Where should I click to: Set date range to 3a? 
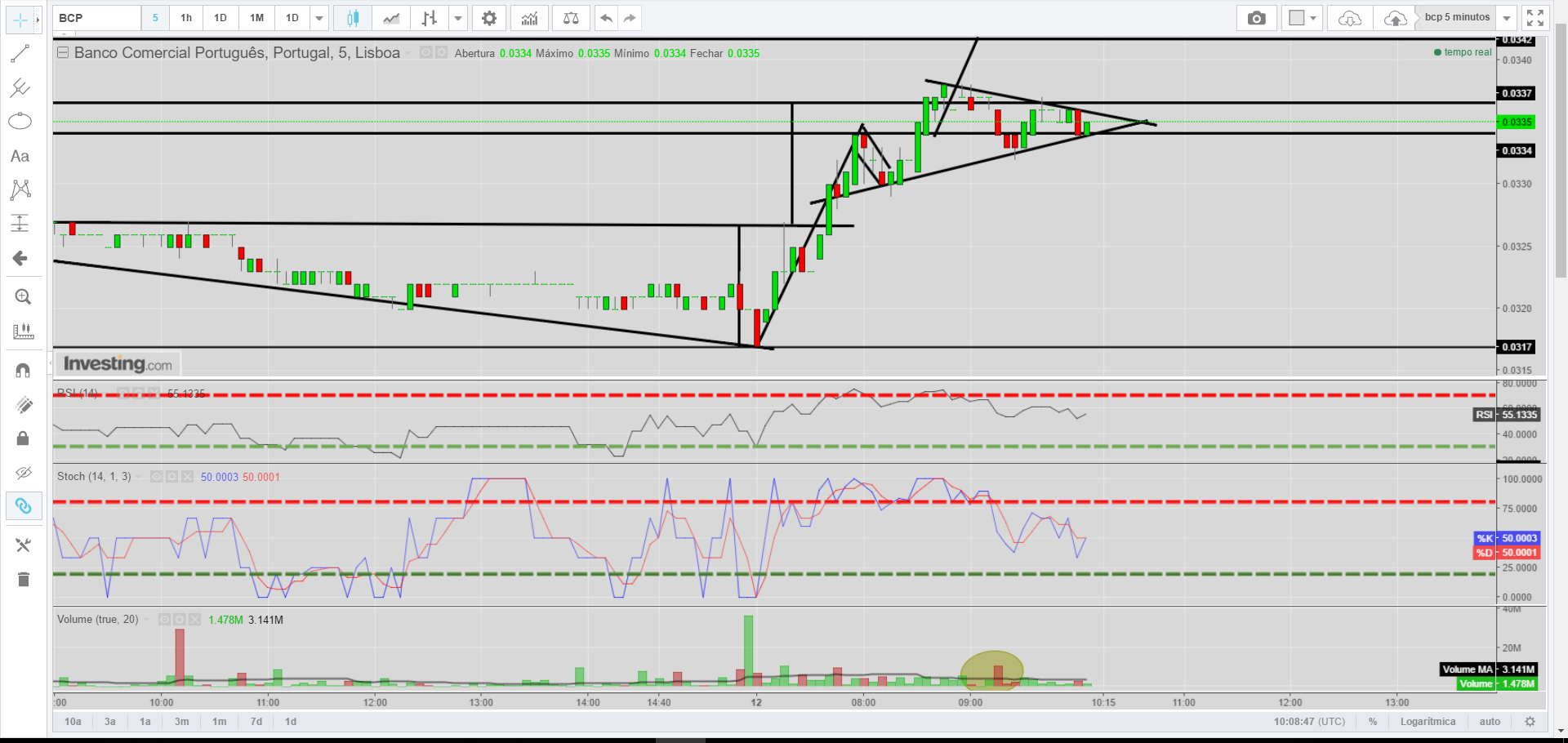click(x=110, y=722)
